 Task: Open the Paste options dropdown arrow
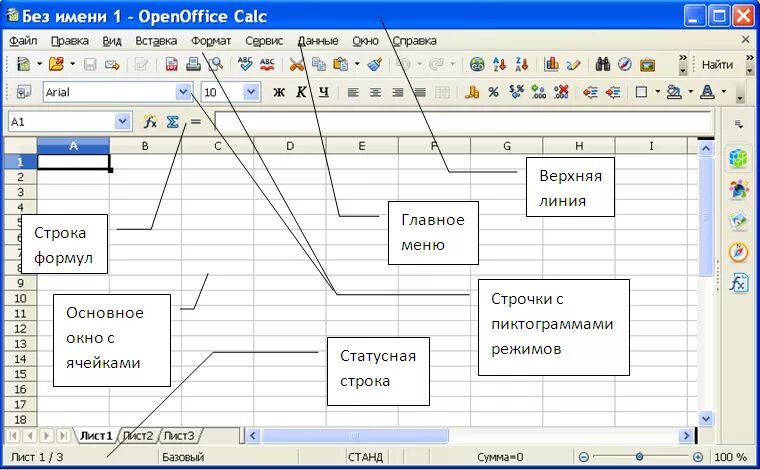(x=357, y=63)
